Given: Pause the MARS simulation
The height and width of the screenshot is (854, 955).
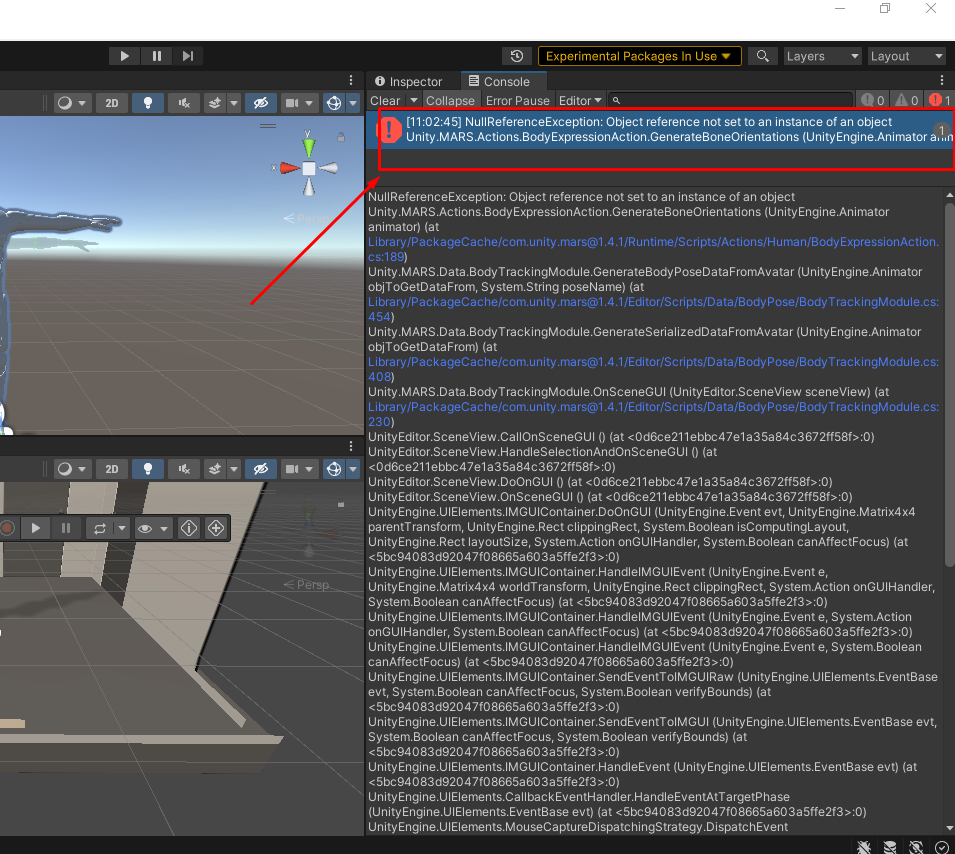Looking at the screenshot, I should 66,528.
